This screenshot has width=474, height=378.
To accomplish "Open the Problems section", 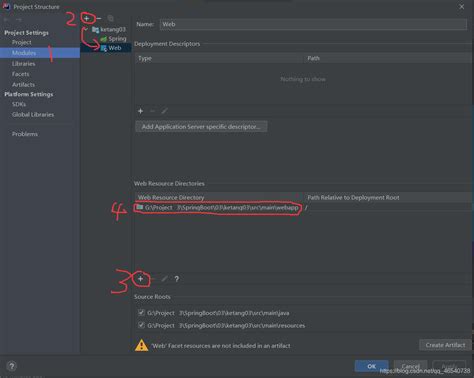I will point(25,134).
